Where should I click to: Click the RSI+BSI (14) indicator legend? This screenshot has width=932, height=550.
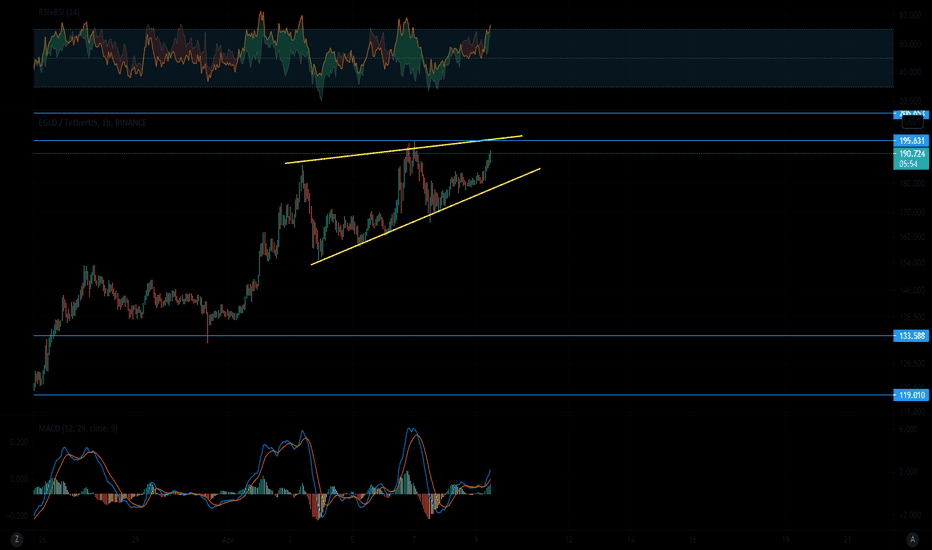point(58,12)
